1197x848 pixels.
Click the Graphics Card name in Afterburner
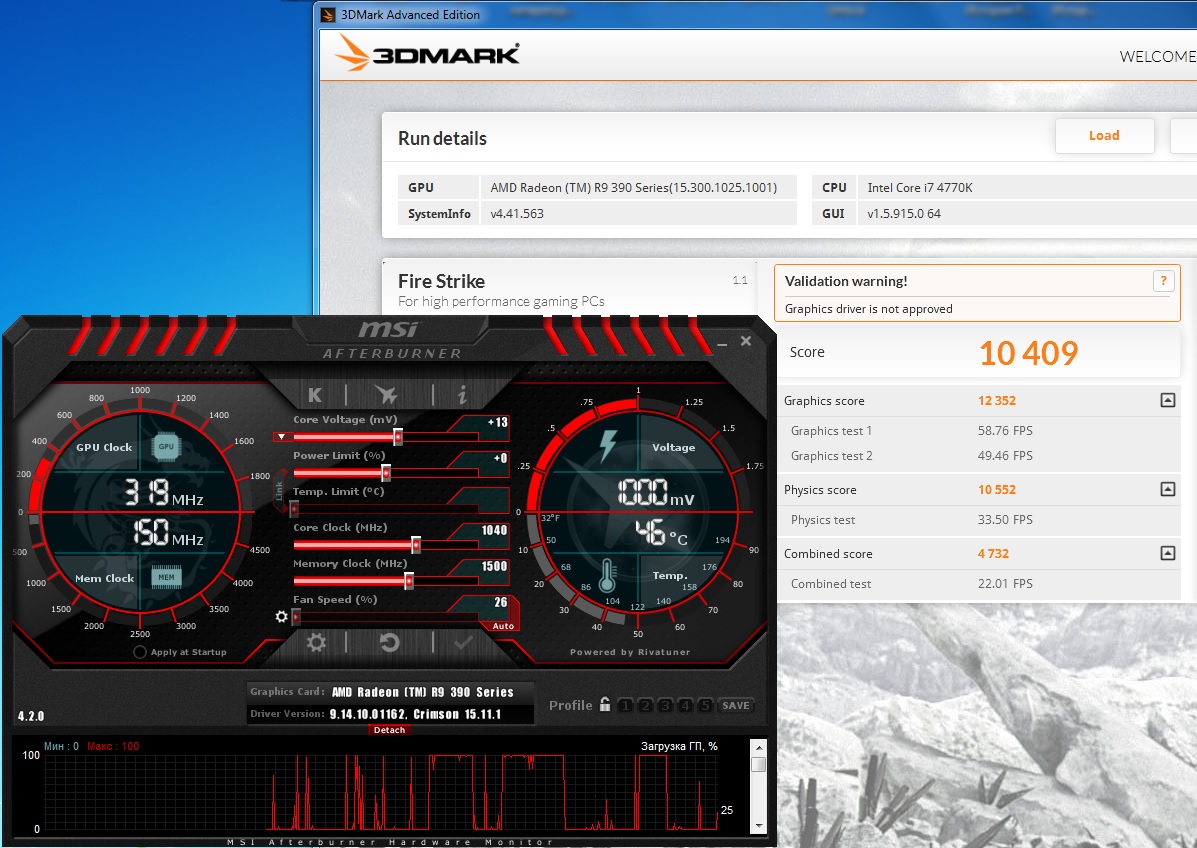pyautogui.click(x=422, y=692)
